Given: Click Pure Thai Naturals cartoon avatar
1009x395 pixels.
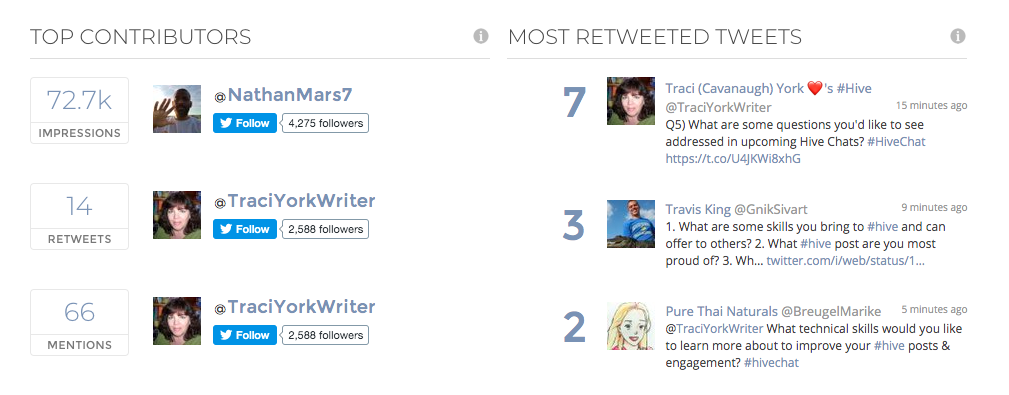Looking at the screenshot, I should coord(631,326).
